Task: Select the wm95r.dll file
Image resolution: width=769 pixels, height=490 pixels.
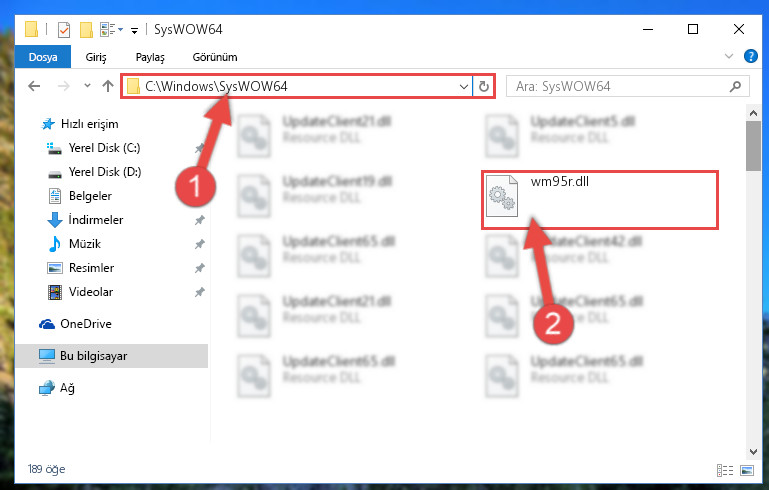Action: click(x=600, y=200)
